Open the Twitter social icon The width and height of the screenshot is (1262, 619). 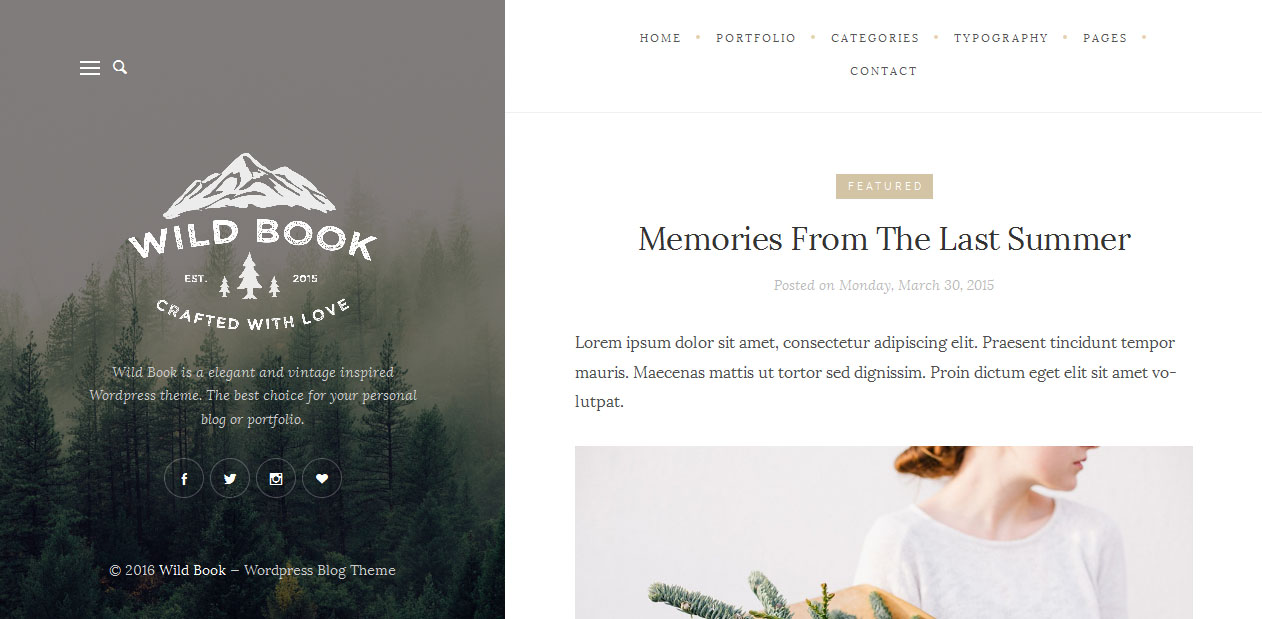[230, 479]
